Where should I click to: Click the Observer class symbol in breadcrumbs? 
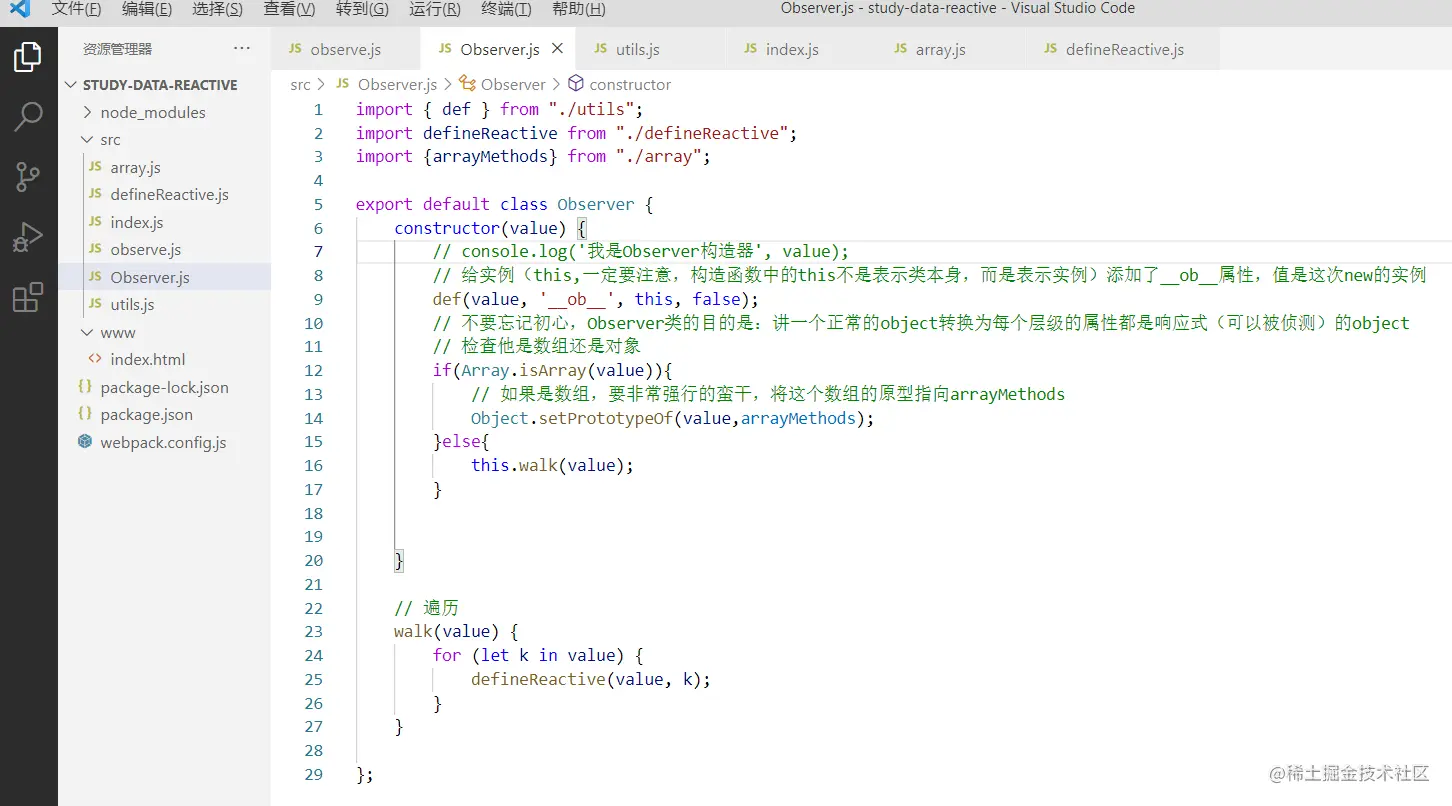(513, 84)
